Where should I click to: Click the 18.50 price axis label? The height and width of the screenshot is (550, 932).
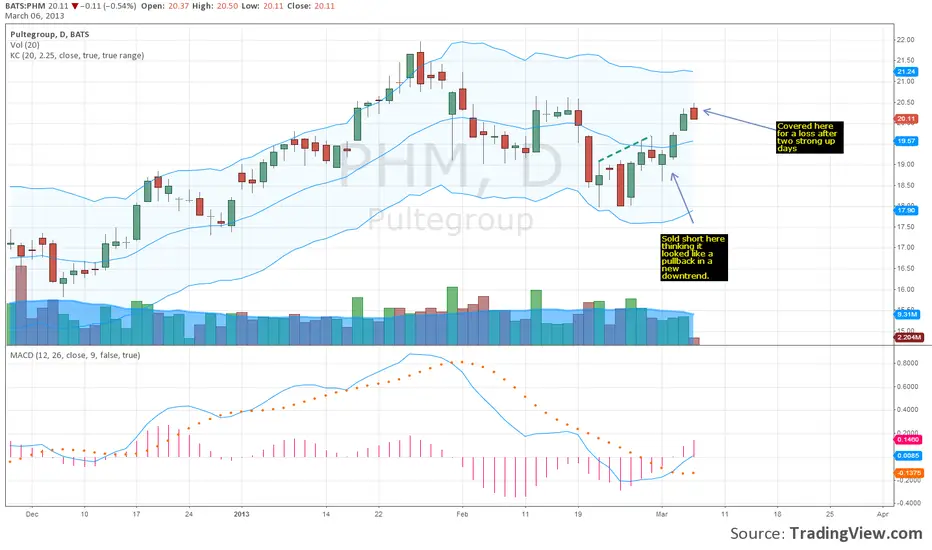tap(906, 186)
